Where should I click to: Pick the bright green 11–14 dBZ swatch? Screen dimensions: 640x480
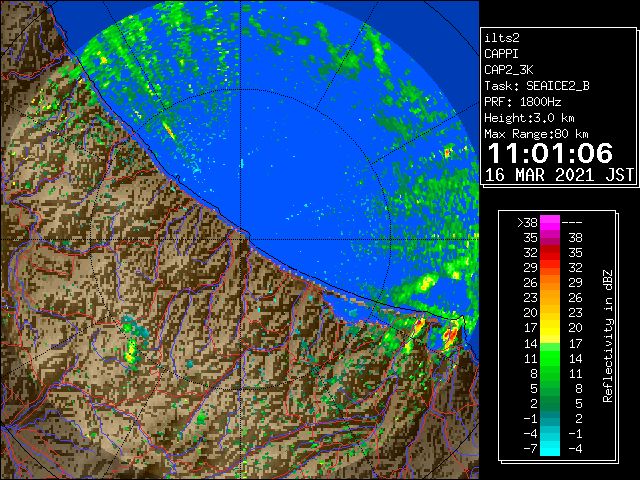[550, 358]
